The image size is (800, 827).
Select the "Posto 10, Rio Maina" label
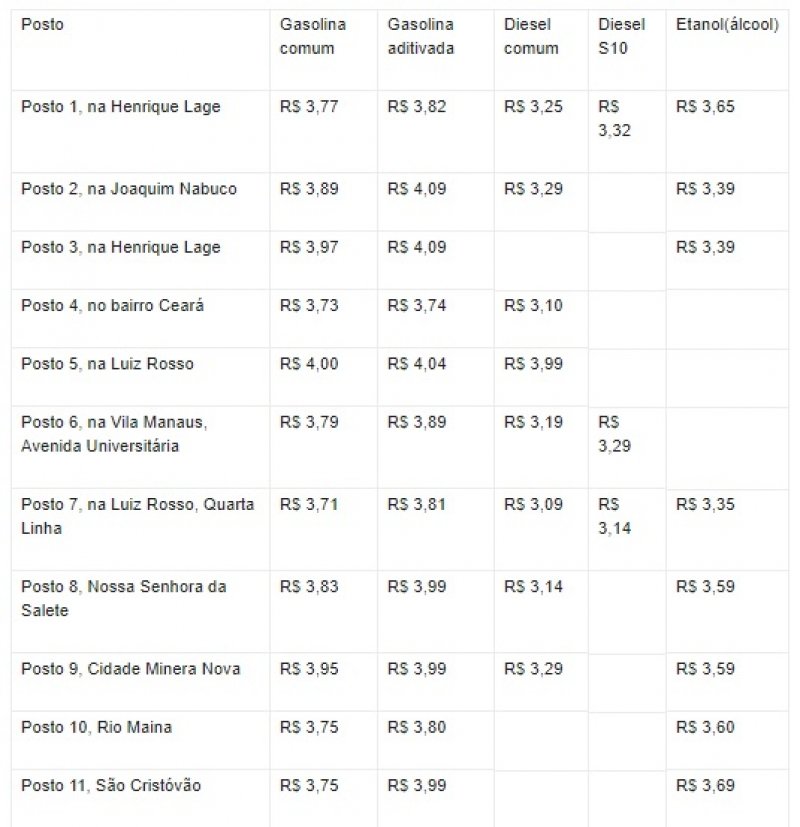(96, 728)
